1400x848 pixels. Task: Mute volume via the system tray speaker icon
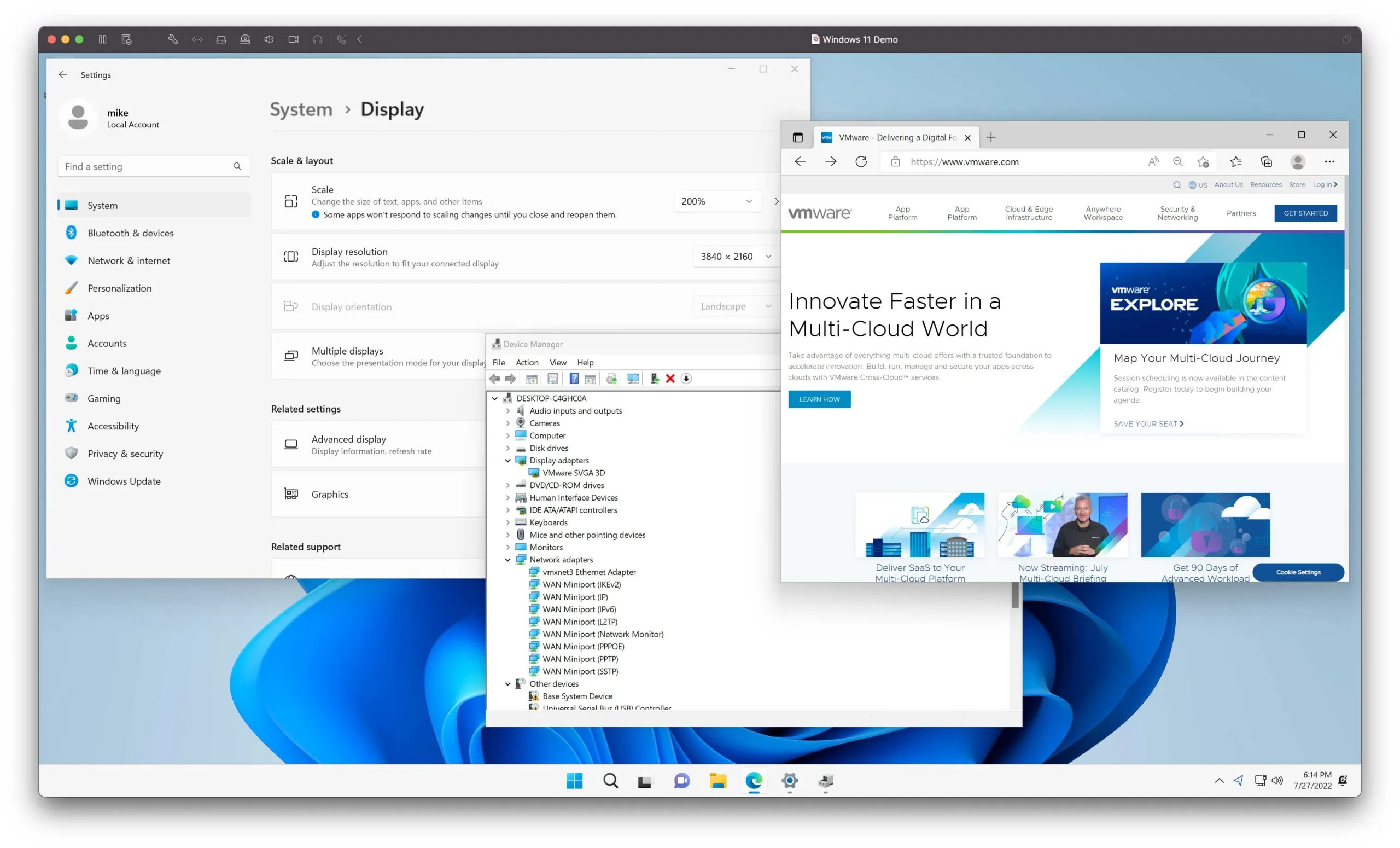[1277, 781]
